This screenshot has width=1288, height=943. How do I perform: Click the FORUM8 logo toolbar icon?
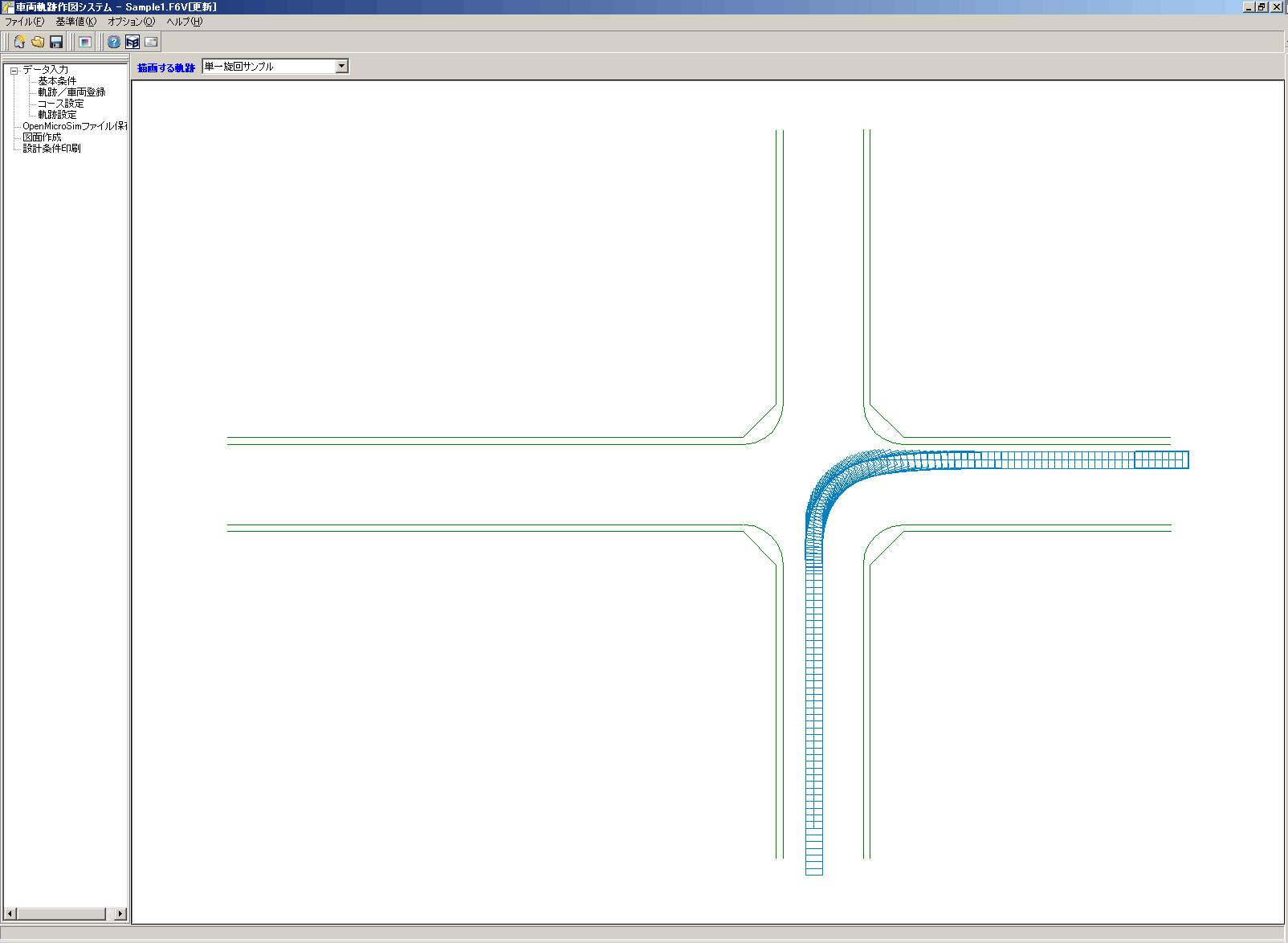point(132,42)
